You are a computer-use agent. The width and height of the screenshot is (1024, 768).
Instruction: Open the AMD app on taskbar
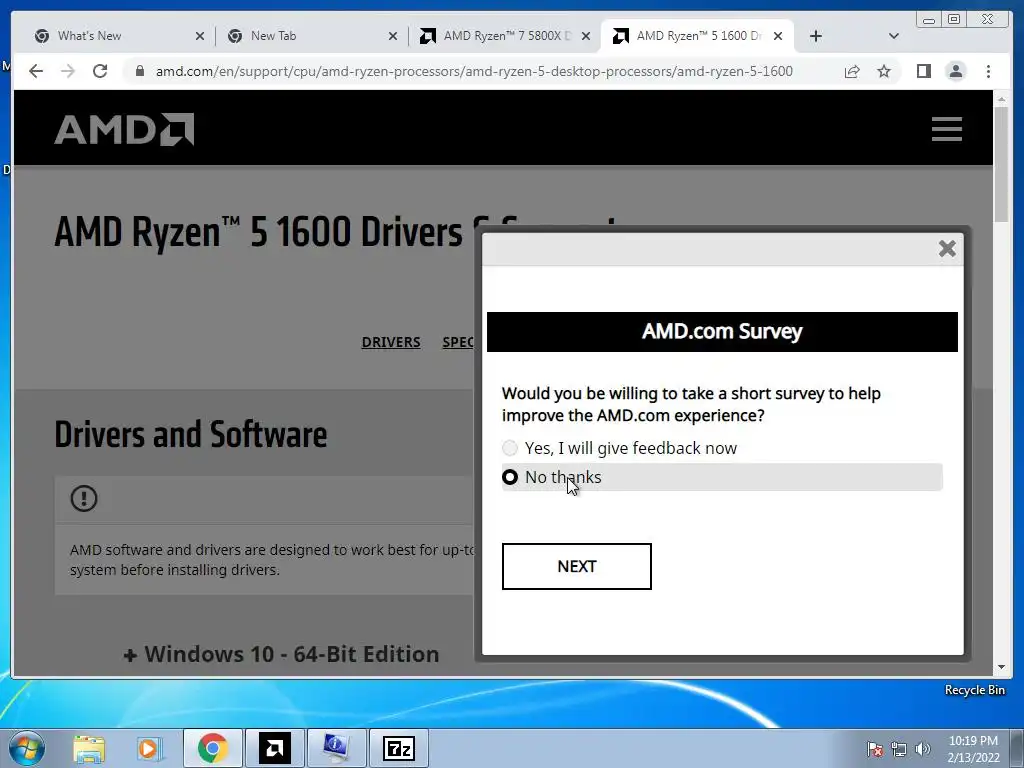coord(274,748)
